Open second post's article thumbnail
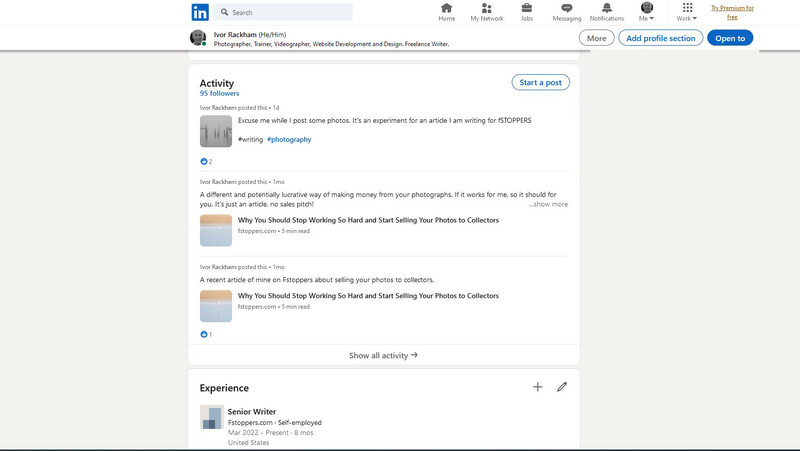The height and width of the screenshot is (451, 800). tap(216, 231)
